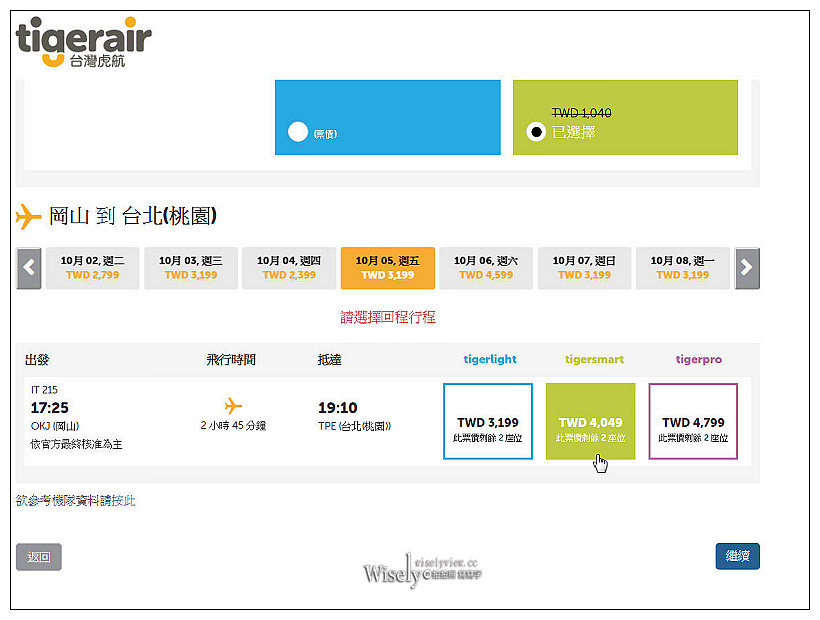Viewport: 820px width, 620px height.
Task: Switch to the 10月 08, 週一 date tab
Action: click(682, 267)
